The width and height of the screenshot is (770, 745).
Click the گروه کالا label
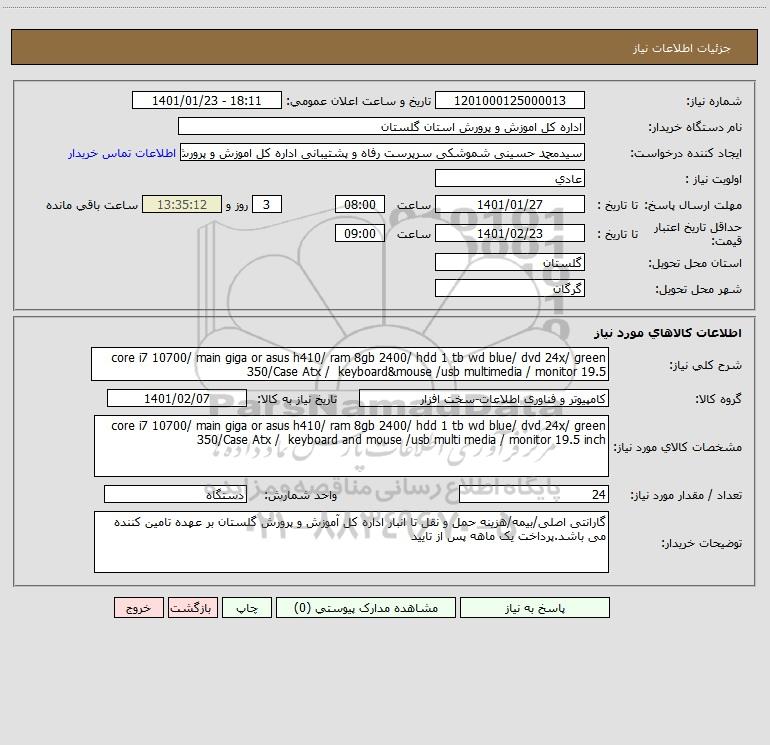[x=718, y=399]
